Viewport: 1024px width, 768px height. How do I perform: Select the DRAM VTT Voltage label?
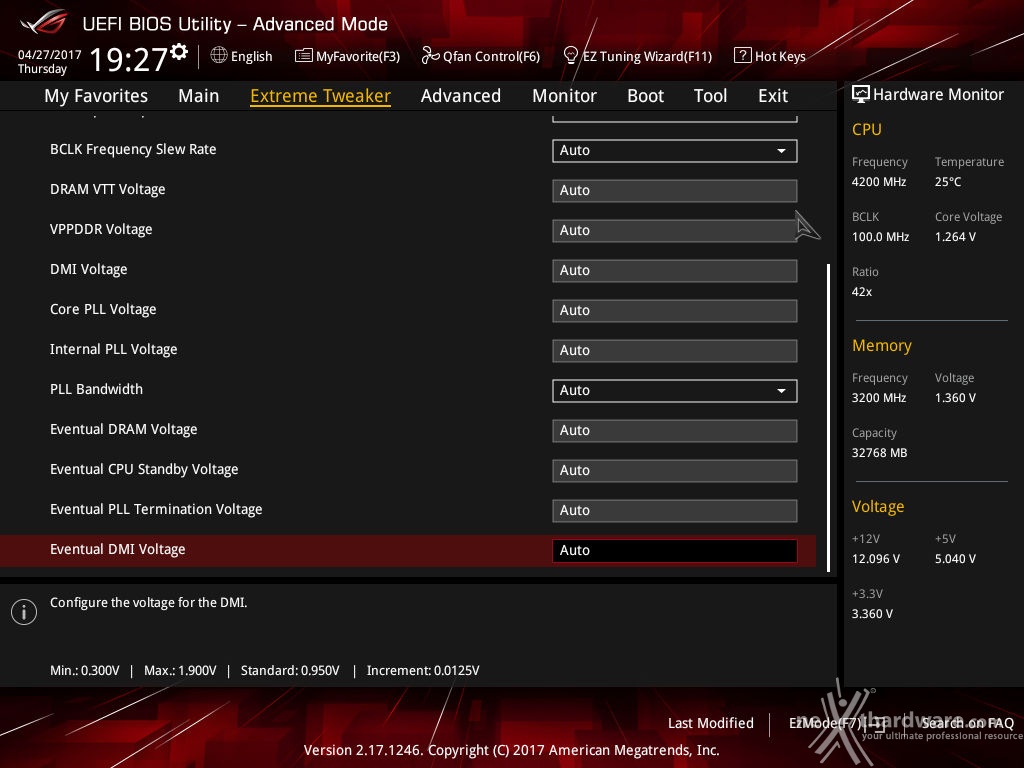click(x=108, y=189)
